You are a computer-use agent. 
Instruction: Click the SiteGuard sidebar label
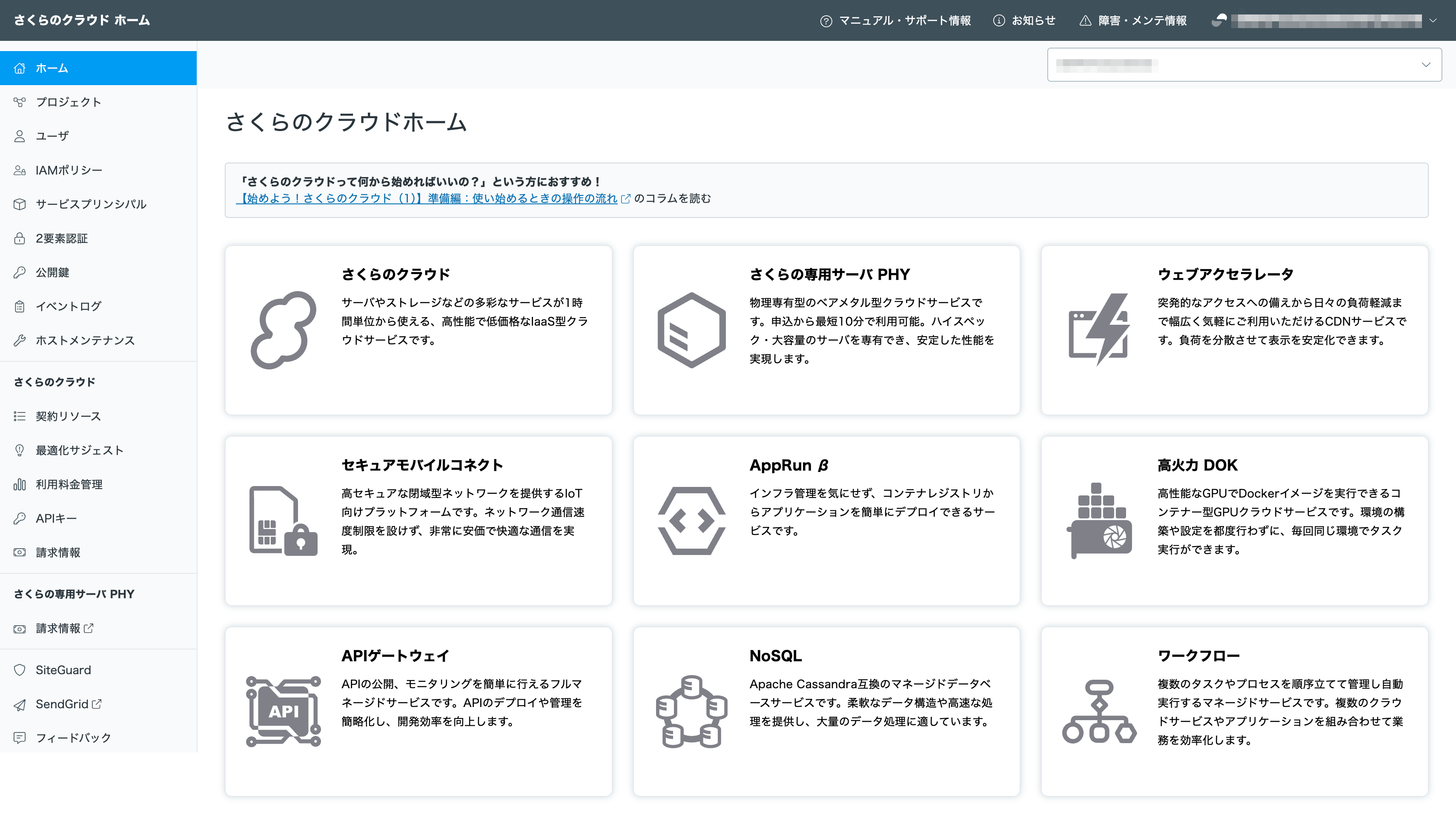[63, 669]
